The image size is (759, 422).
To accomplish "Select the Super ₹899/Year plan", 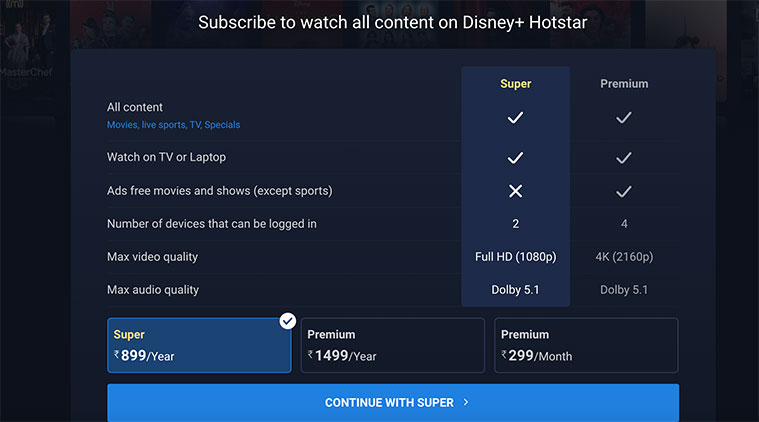I will click(x=199, y=345).
